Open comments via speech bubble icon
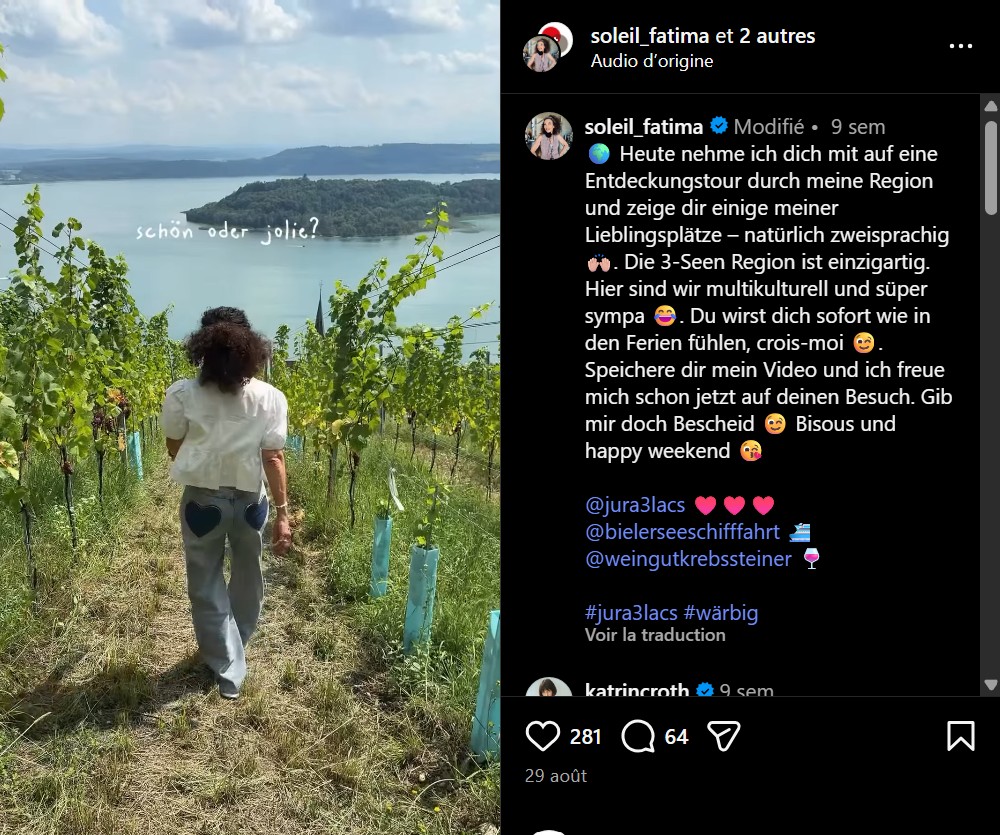The height and width of the screenshot is (835, 1000). [x=638, y=736]
